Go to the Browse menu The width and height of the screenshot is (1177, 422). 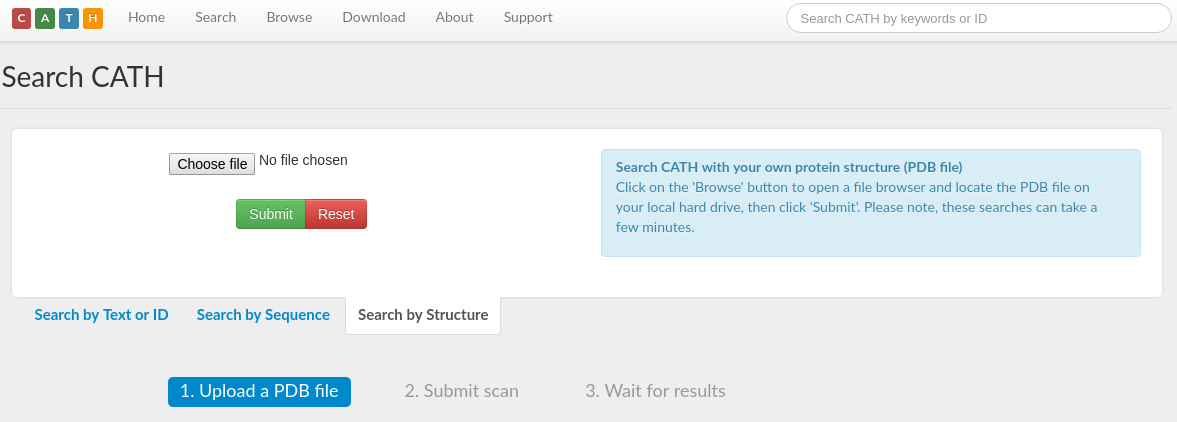pos(289,18)
